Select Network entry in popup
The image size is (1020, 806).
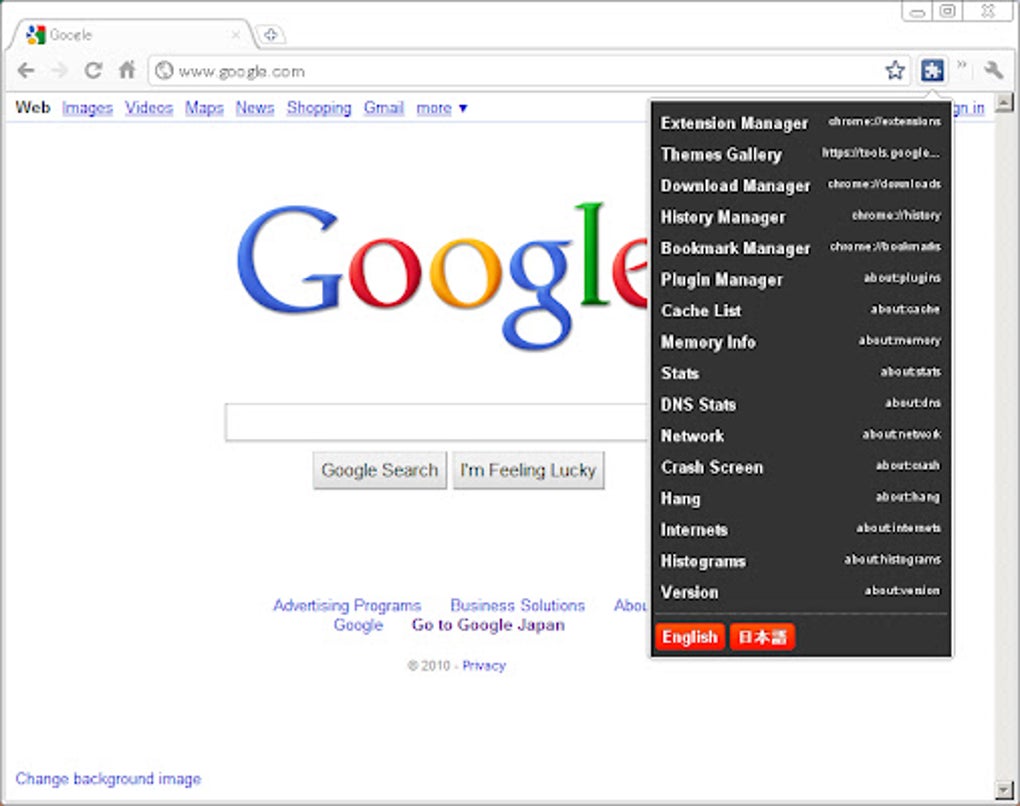(801, 435)
